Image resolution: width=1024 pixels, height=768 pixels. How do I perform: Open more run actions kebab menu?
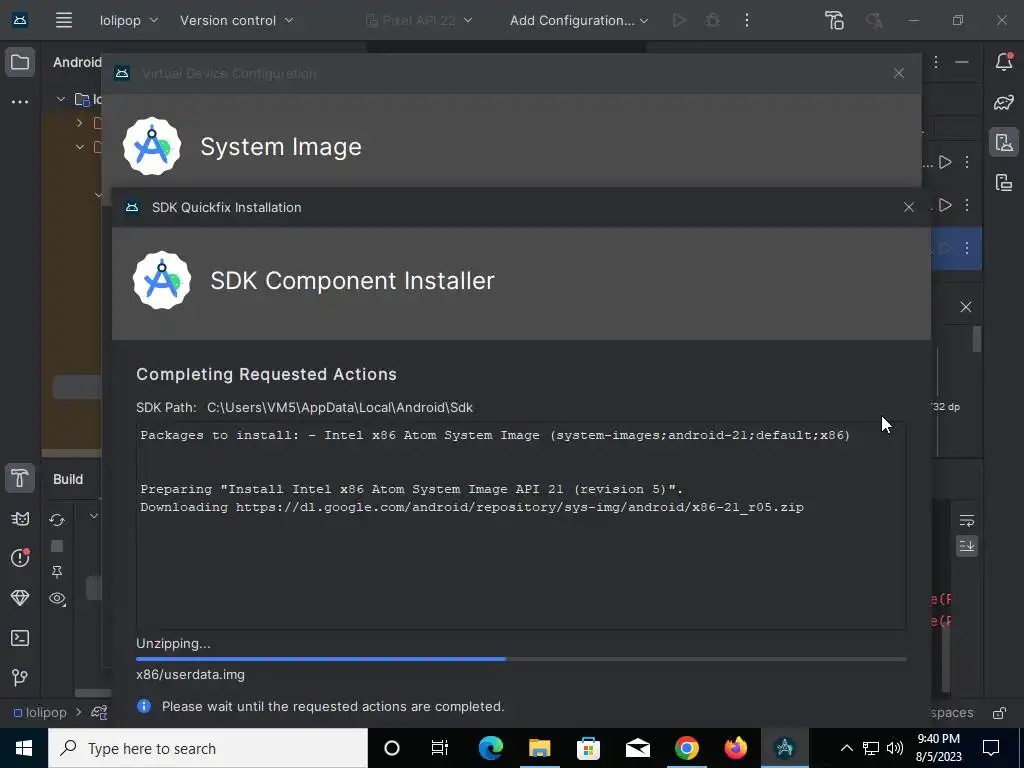[746, 20]
